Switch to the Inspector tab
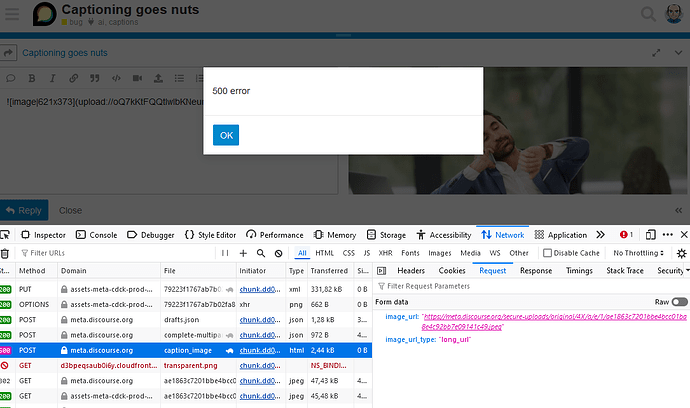This screenshot has height=408, width=690. pyautogui.click(x=43, y=235)
